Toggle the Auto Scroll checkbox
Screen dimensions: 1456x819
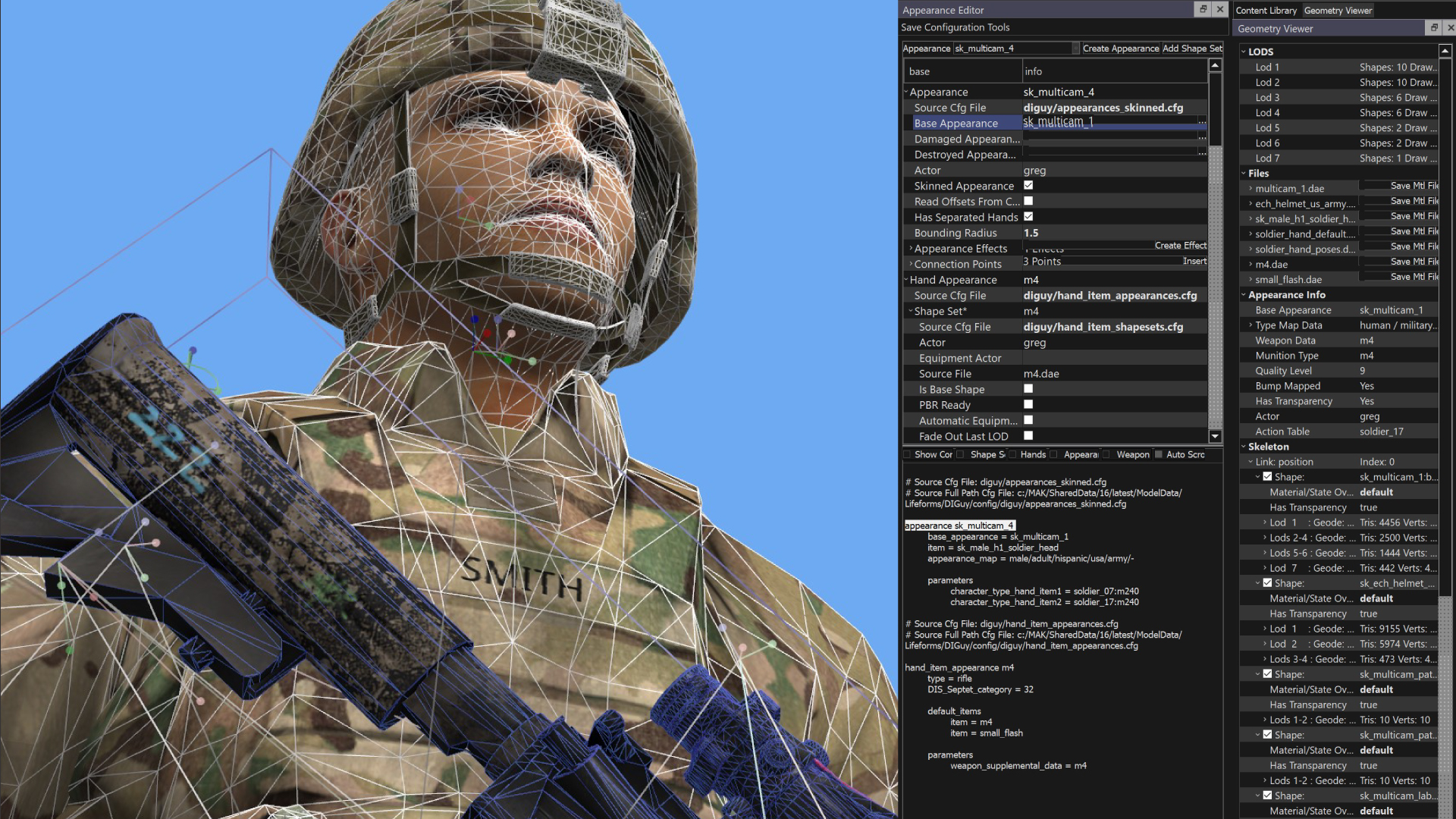coord(1158,454)
